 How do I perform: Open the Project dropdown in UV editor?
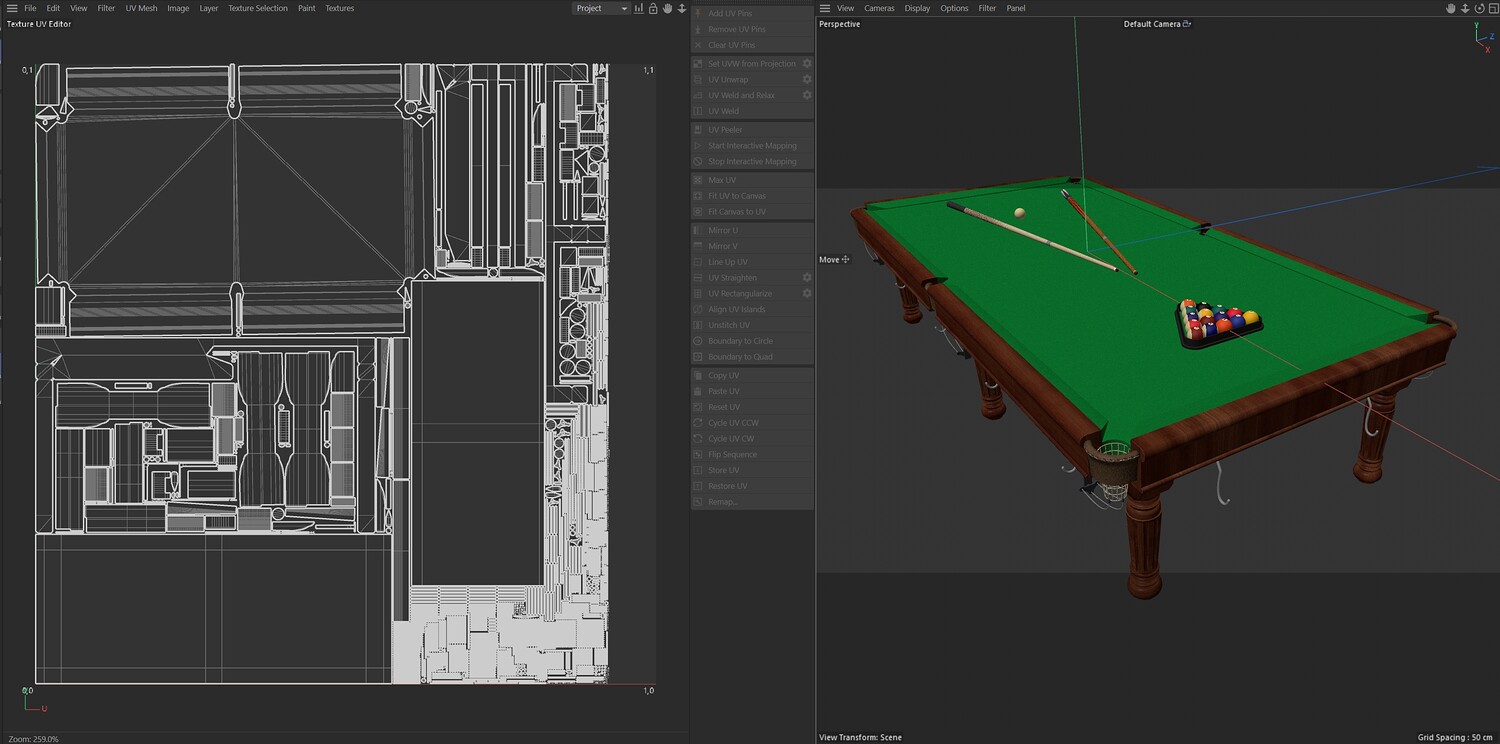click(601, 8)
